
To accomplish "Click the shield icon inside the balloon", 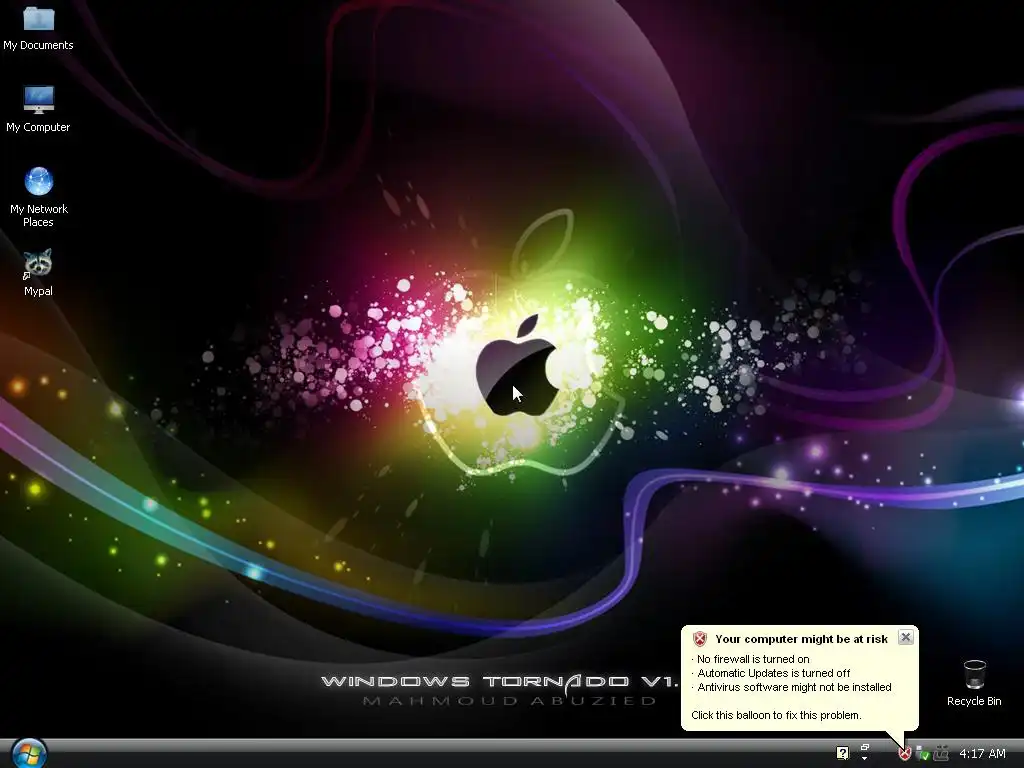I will 699,639.
